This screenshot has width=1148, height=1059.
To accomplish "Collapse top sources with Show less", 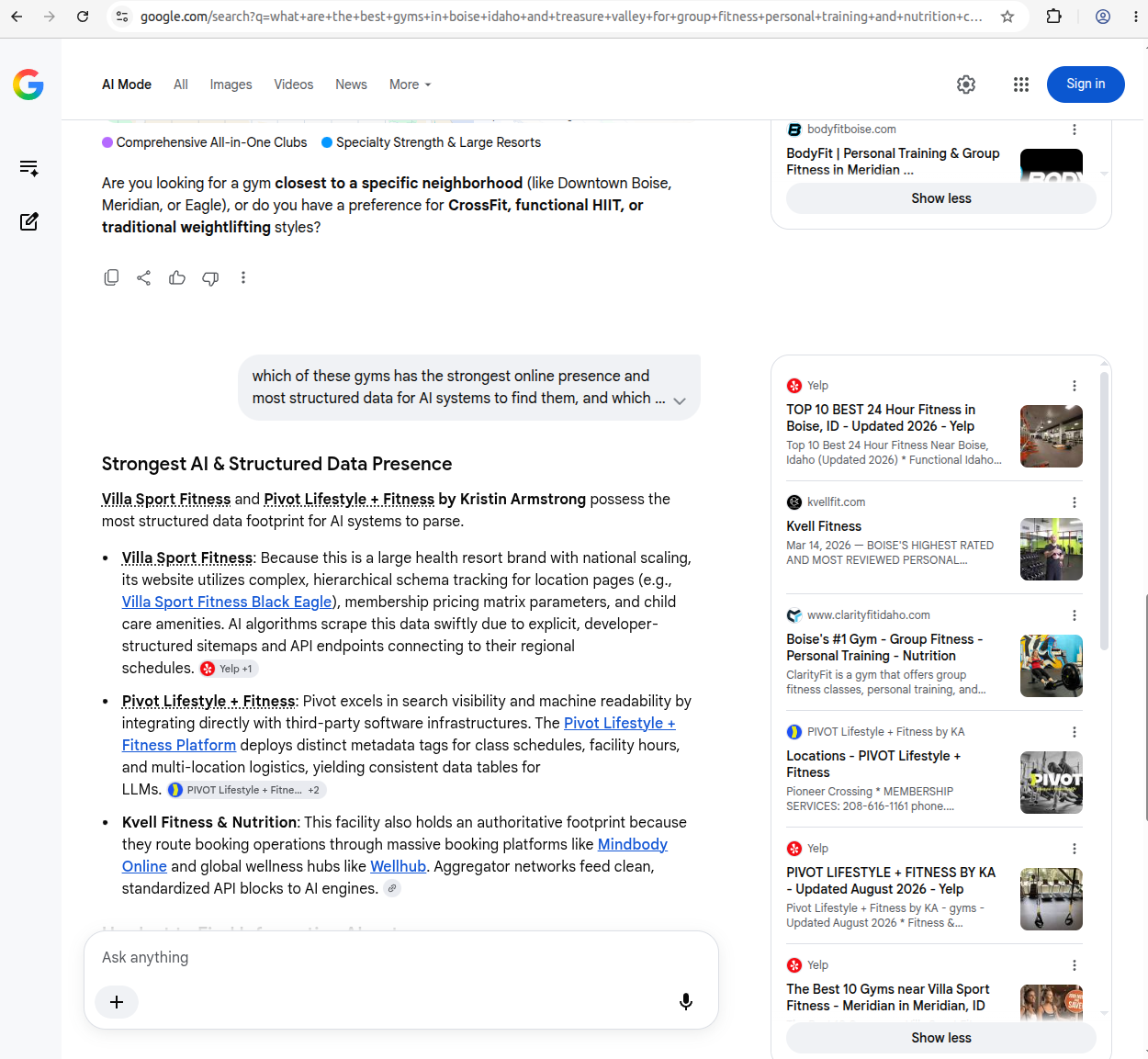I will 941,198.
